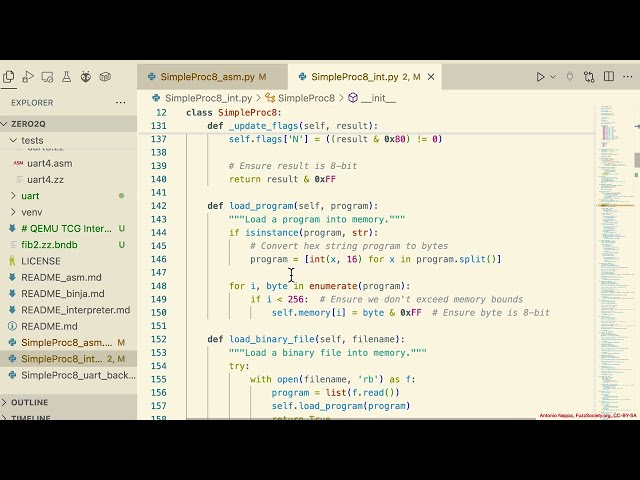Click 'self.load_program(program)' on line 157
The width and height of the screenshot is (640, 480).
pos(341,406)
